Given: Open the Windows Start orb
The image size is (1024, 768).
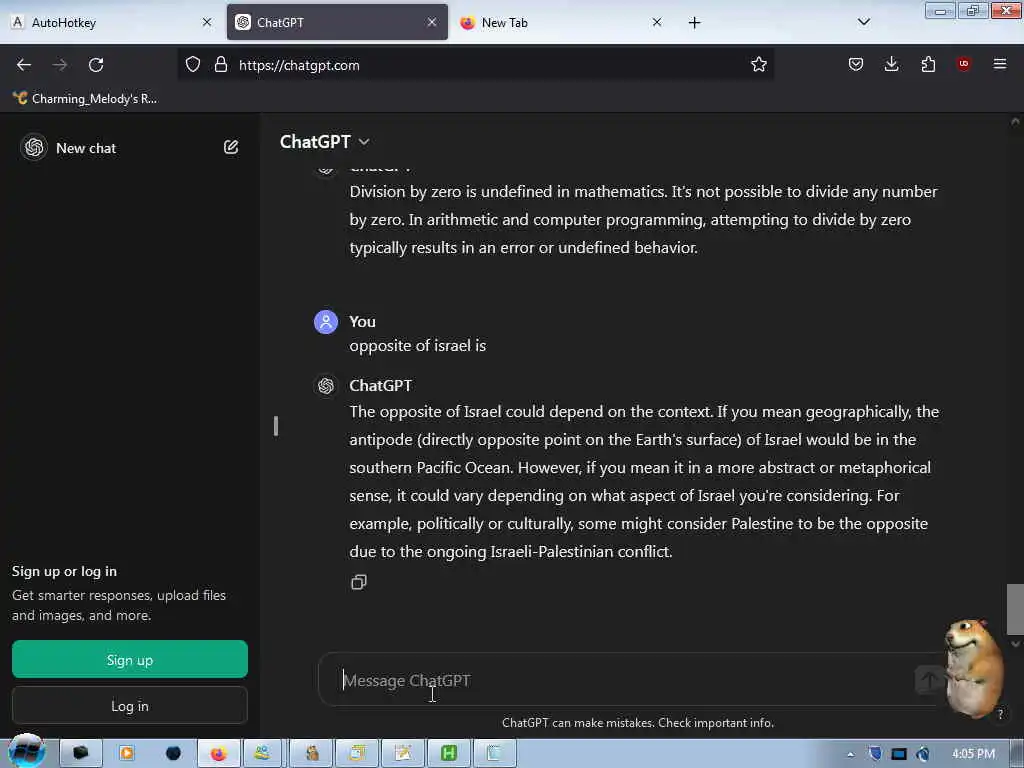Looking at the screenshot, I should [x=26, y=752].
